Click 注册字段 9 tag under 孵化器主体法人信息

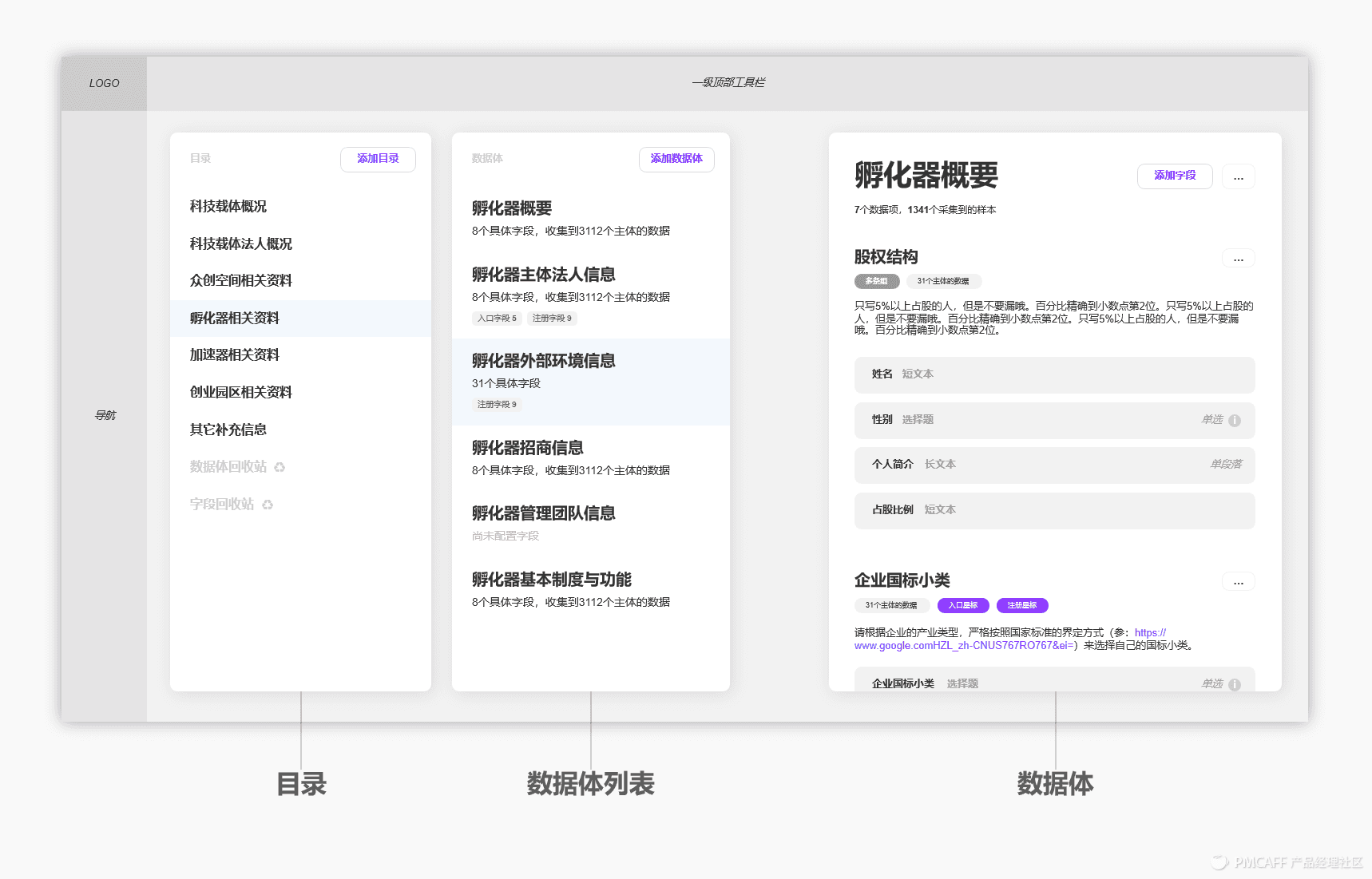552,318
